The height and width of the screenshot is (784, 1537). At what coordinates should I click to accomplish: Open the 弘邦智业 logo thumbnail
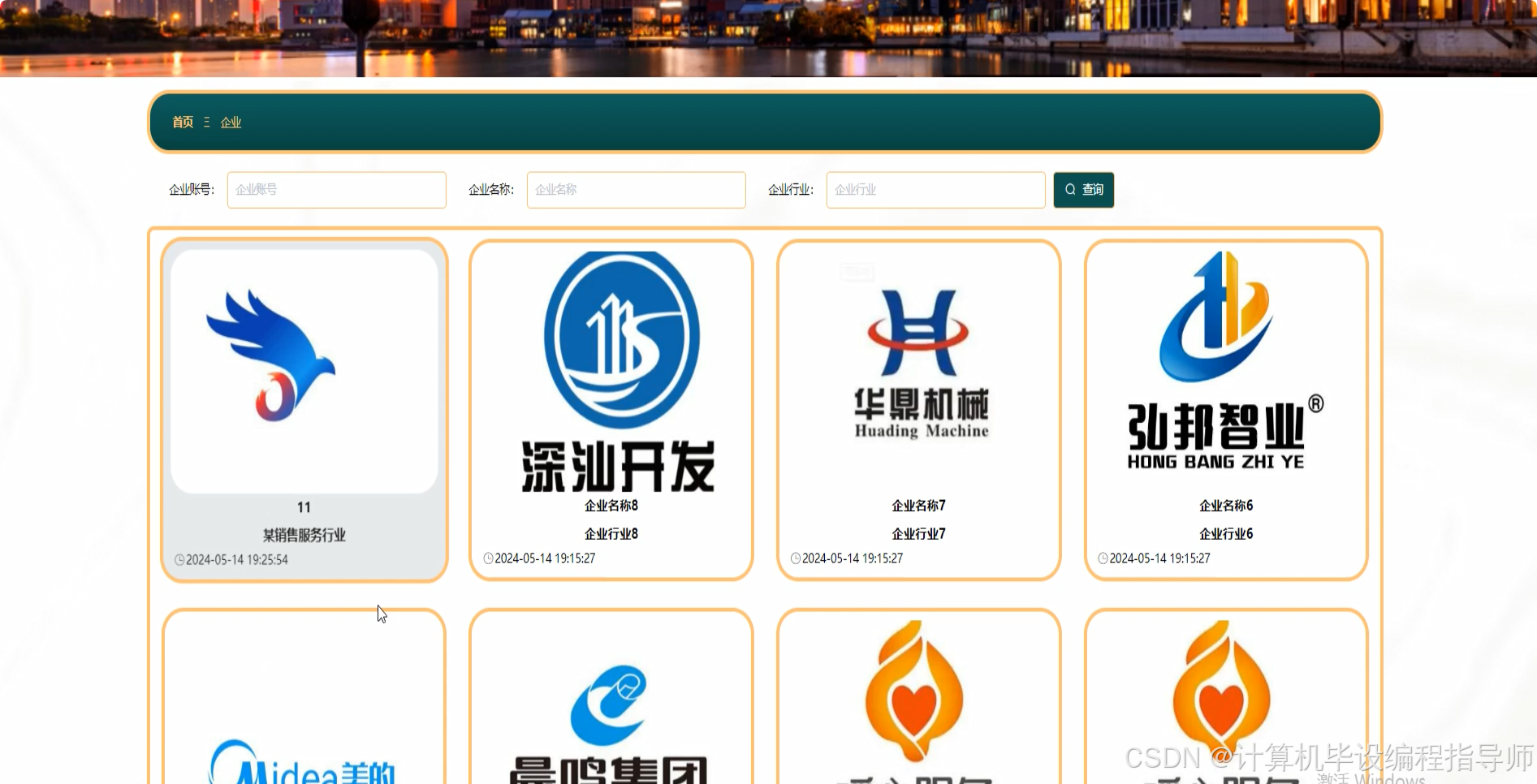[x=1227, y=372]
